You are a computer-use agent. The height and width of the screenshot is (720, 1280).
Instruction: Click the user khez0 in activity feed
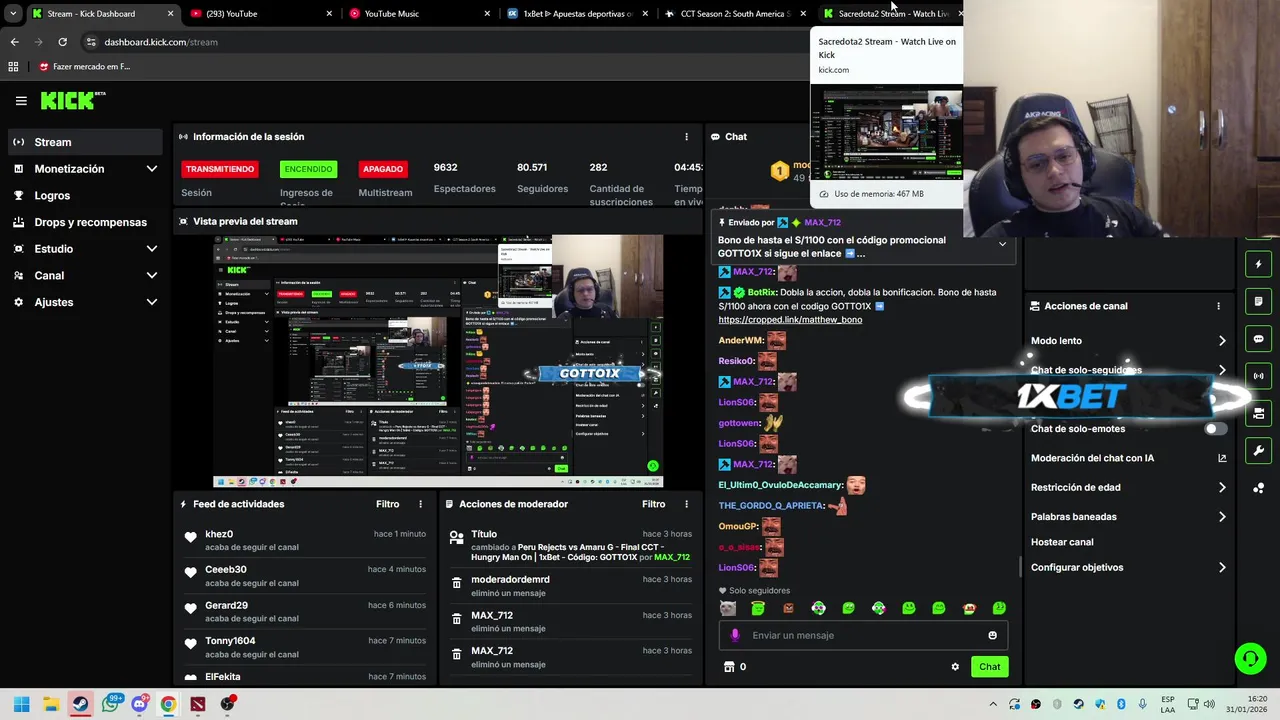tap(219, 534)
